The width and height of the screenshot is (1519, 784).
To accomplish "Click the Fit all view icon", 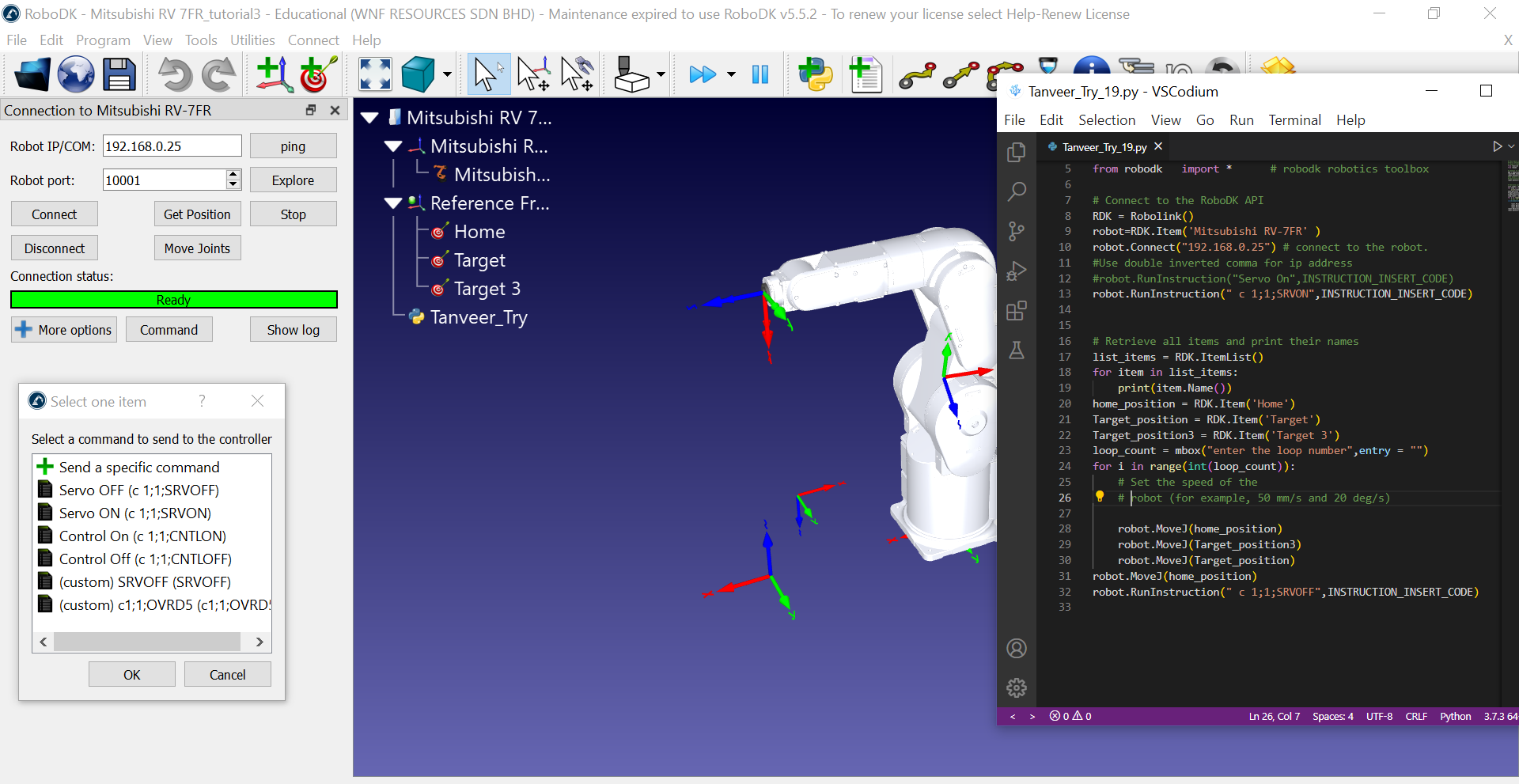I will [375, 75].
